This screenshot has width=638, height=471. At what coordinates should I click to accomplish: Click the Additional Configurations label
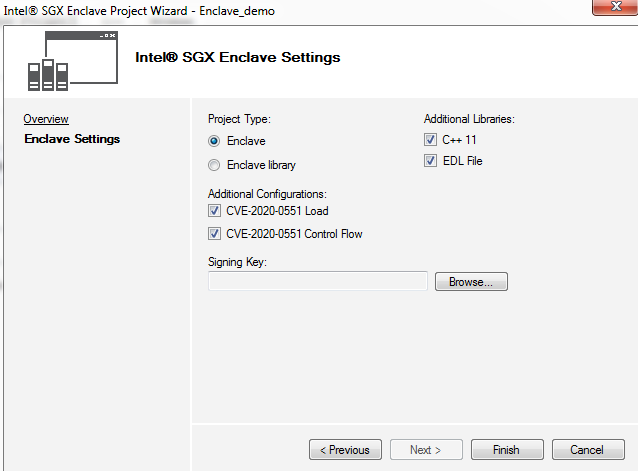point(267,193)
